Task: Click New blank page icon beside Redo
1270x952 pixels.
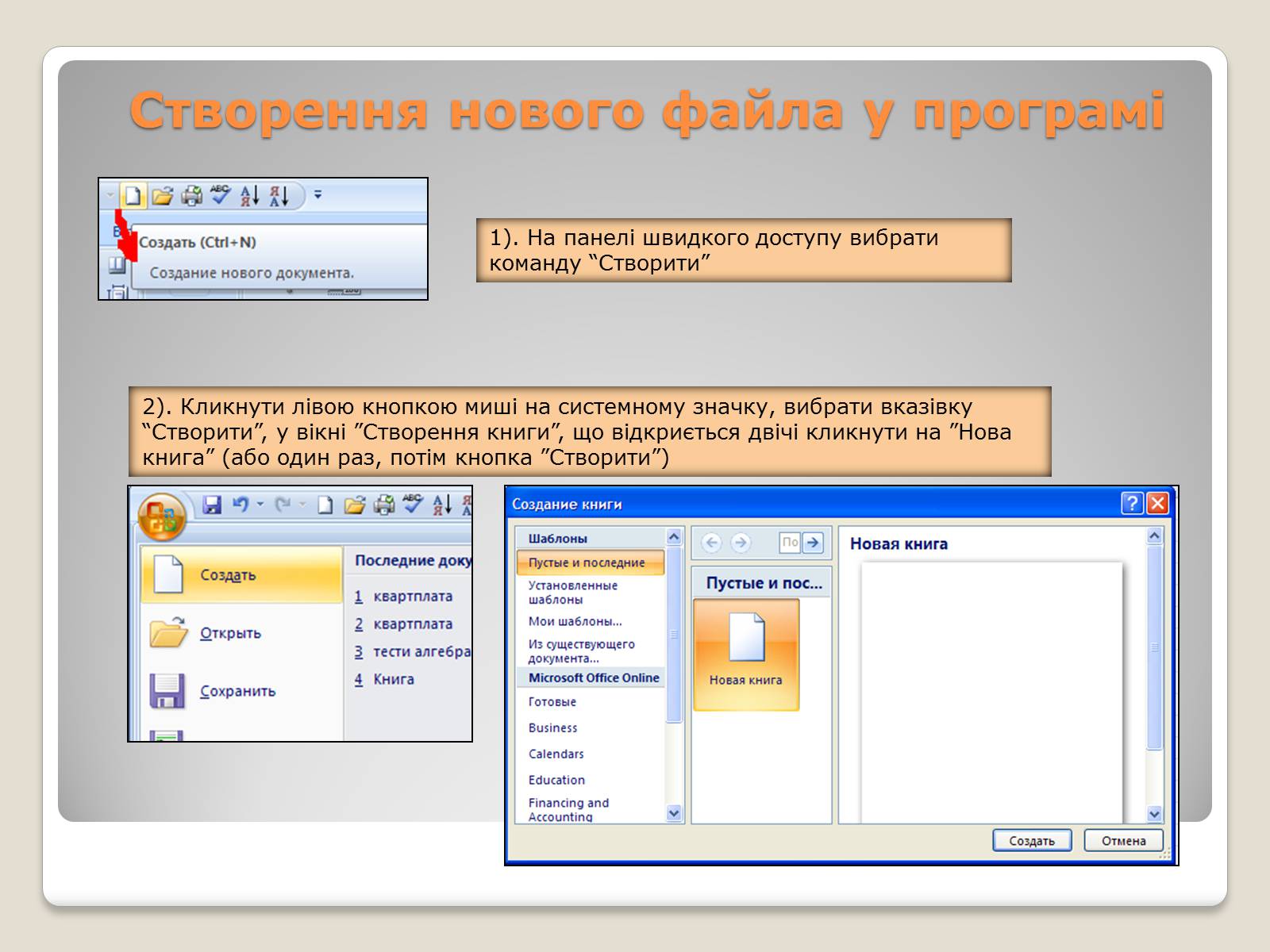Action: tap(325, 505)
